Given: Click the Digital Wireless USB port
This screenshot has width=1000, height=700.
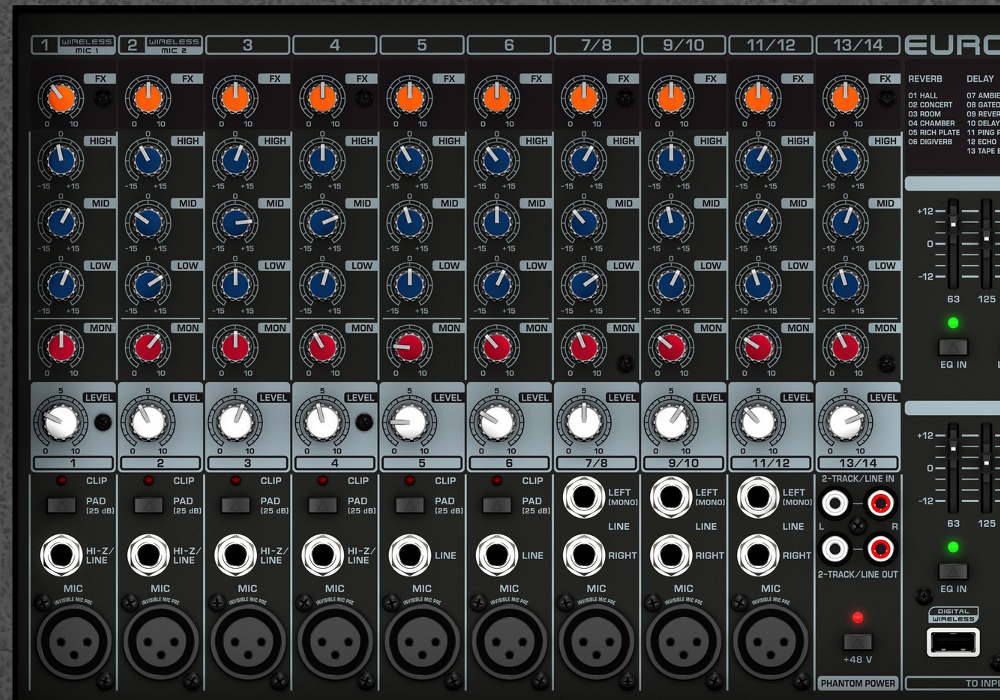Looking at the screenshot, I should (x=952, y=641).
